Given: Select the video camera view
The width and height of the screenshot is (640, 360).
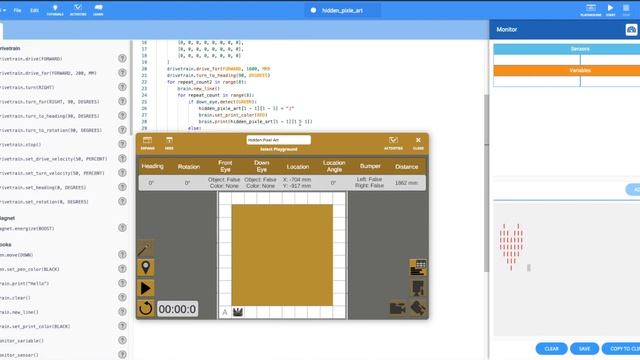Looking at the screenshot, I should (x=398, y=308).
